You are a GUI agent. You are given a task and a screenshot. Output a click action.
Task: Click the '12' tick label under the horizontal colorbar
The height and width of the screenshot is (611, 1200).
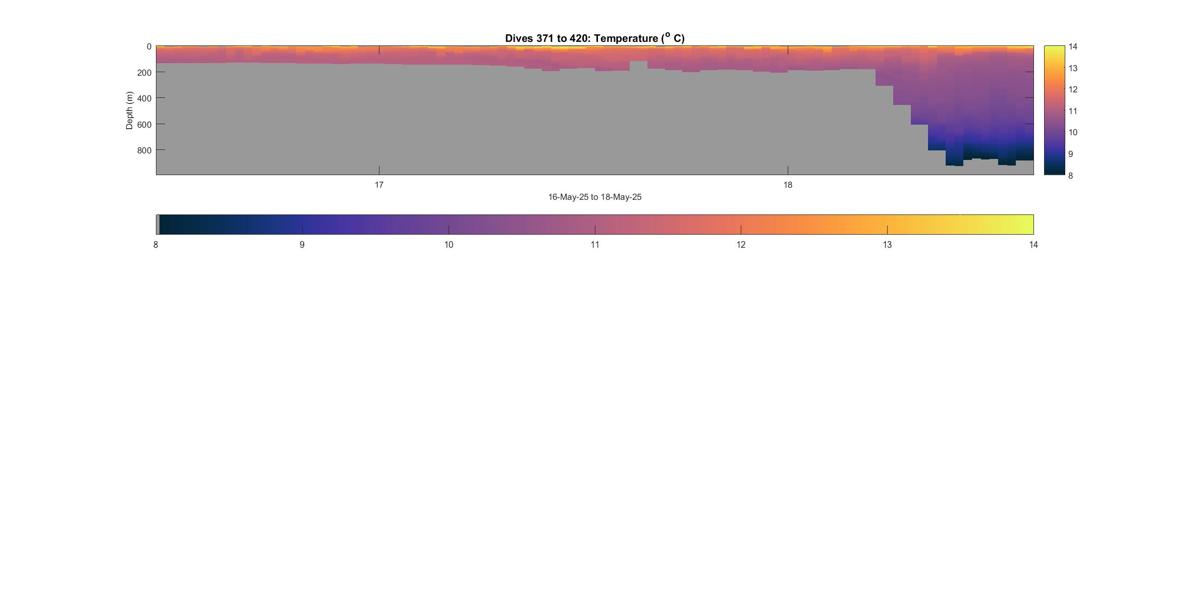coord(741,245)
